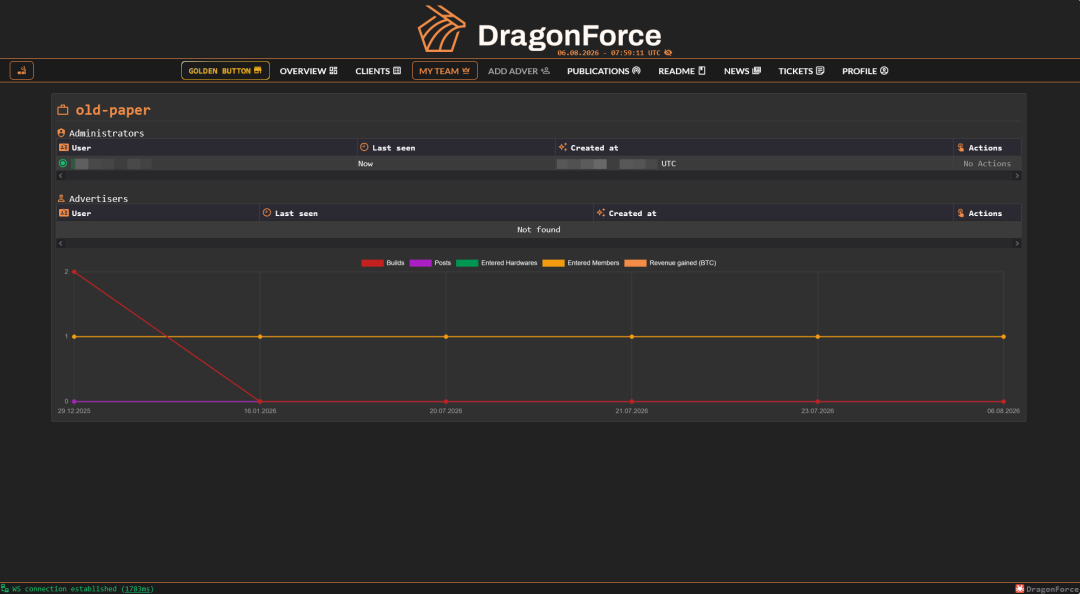1080x594 pixels.
Task: Click the Profile user icon
Action: coord(884,70)
